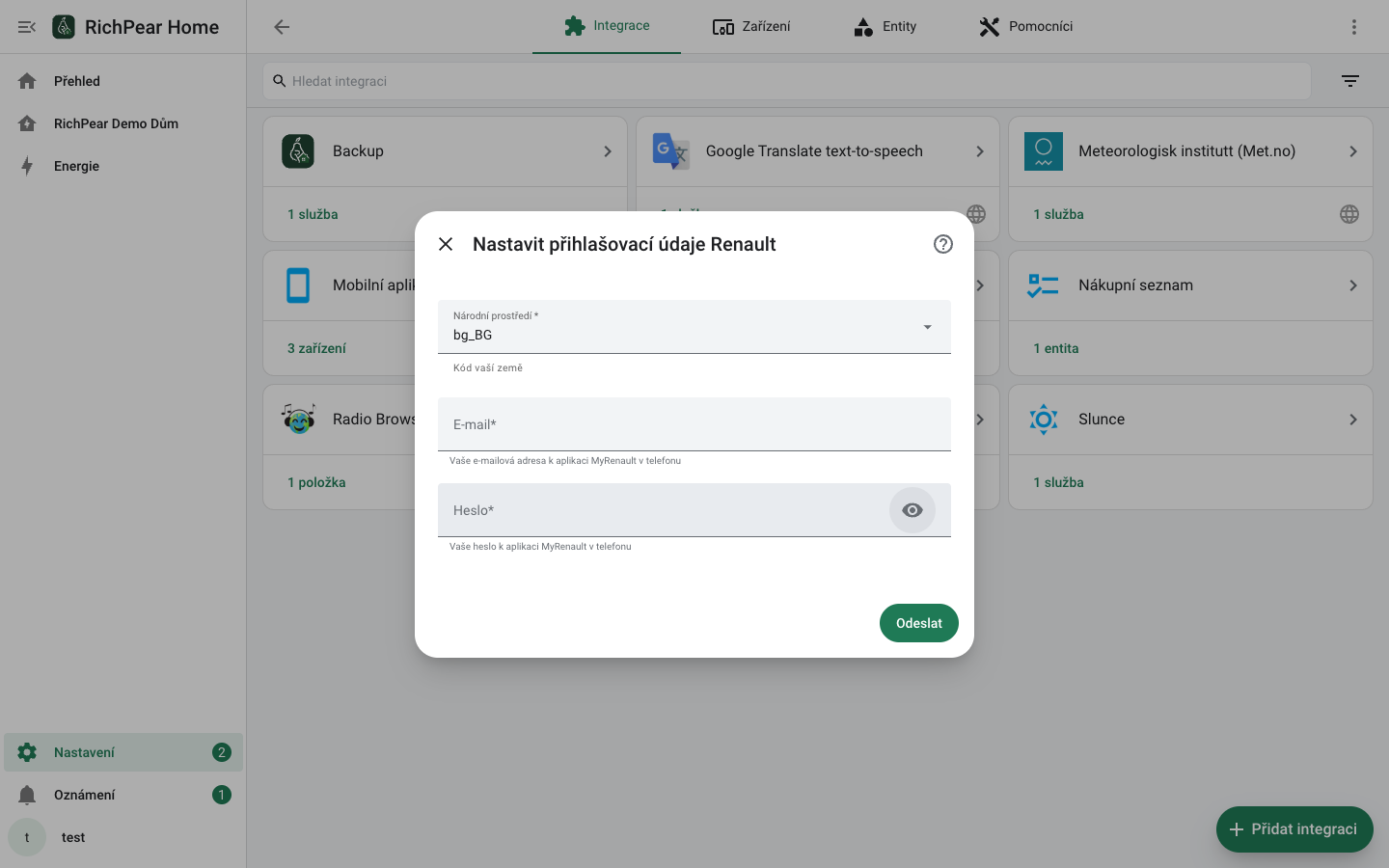Open the 1 služba link under Backup
This screenshot has height=868, width=1389.
(313, 214)
